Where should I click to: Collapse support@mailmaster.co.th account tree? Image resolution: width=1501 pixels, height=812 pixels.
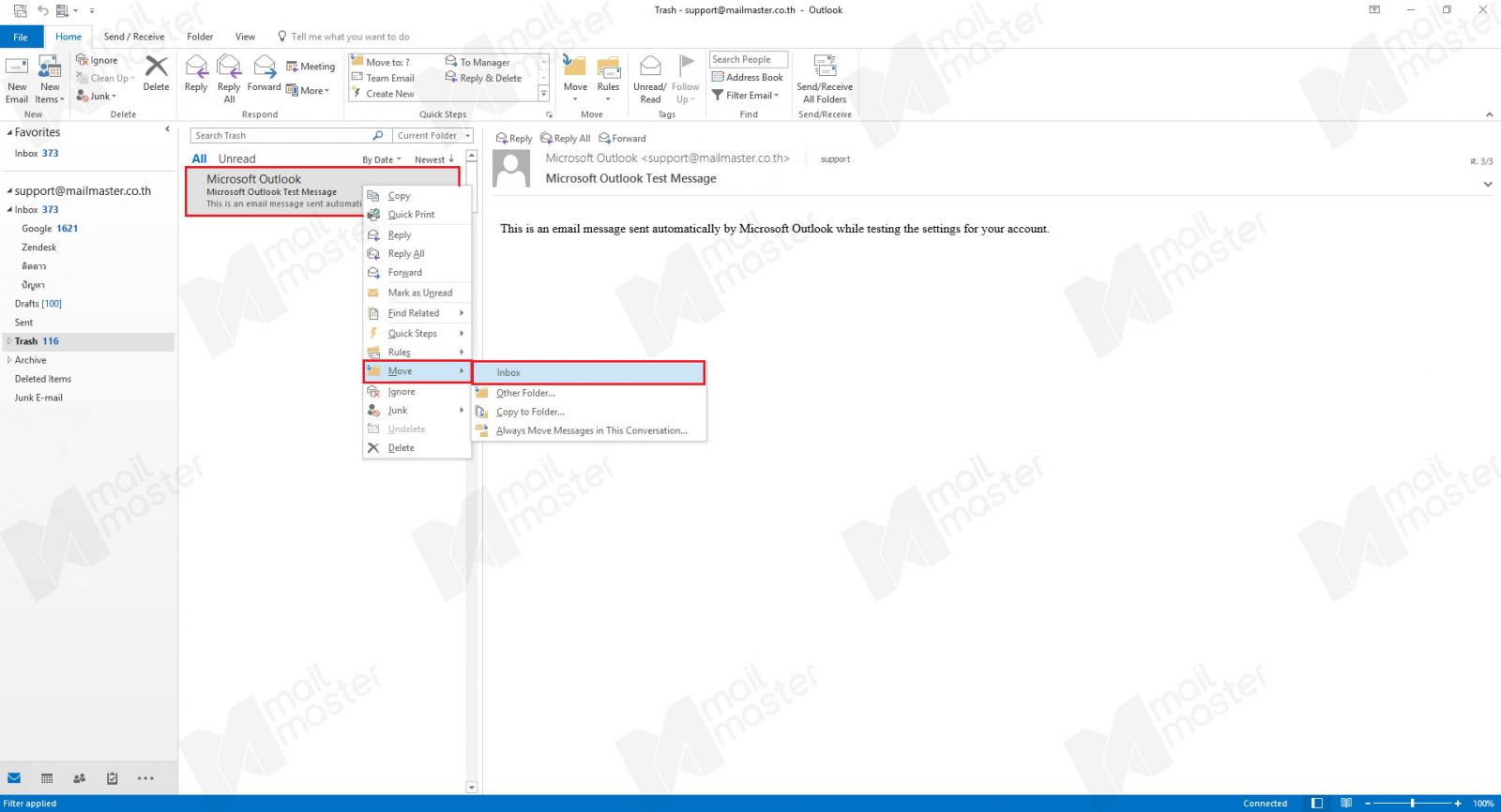[9, 191]
